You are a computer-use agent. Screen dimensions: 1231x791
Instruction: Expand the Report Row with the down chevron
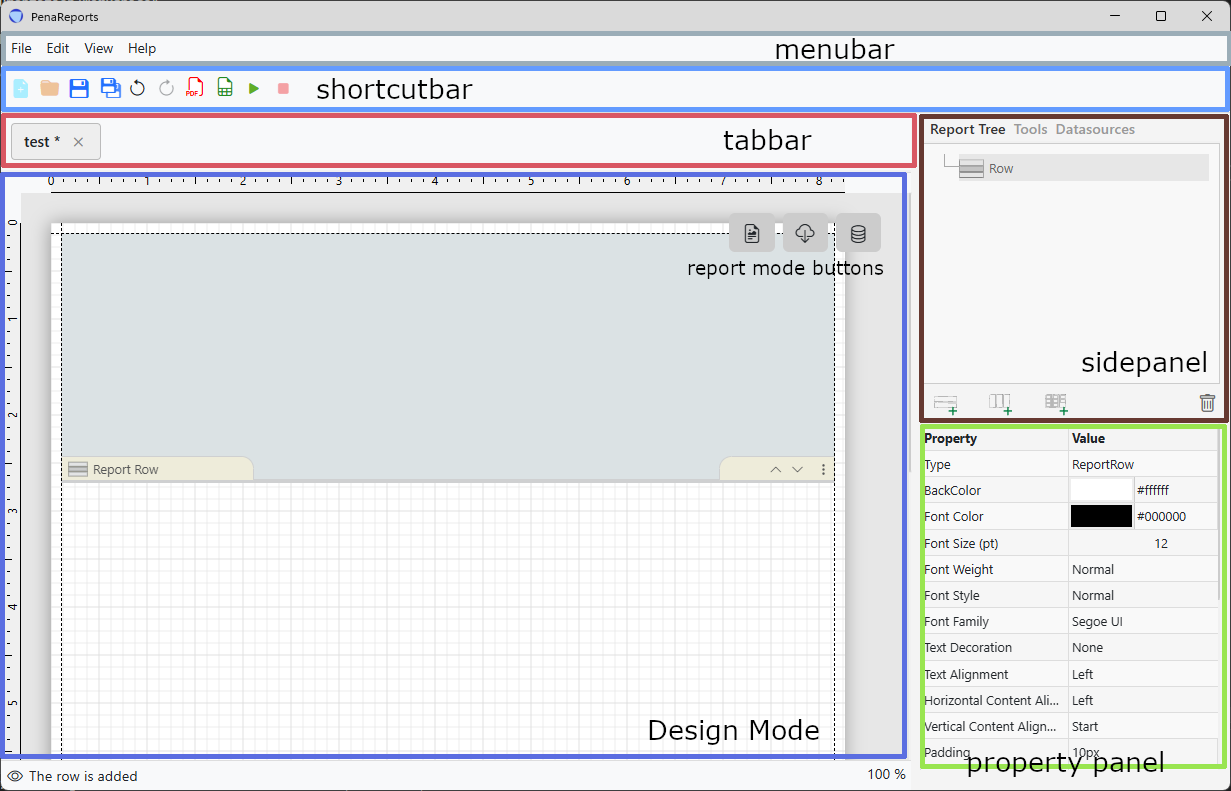pyautogui.click(x=797, y=469)
